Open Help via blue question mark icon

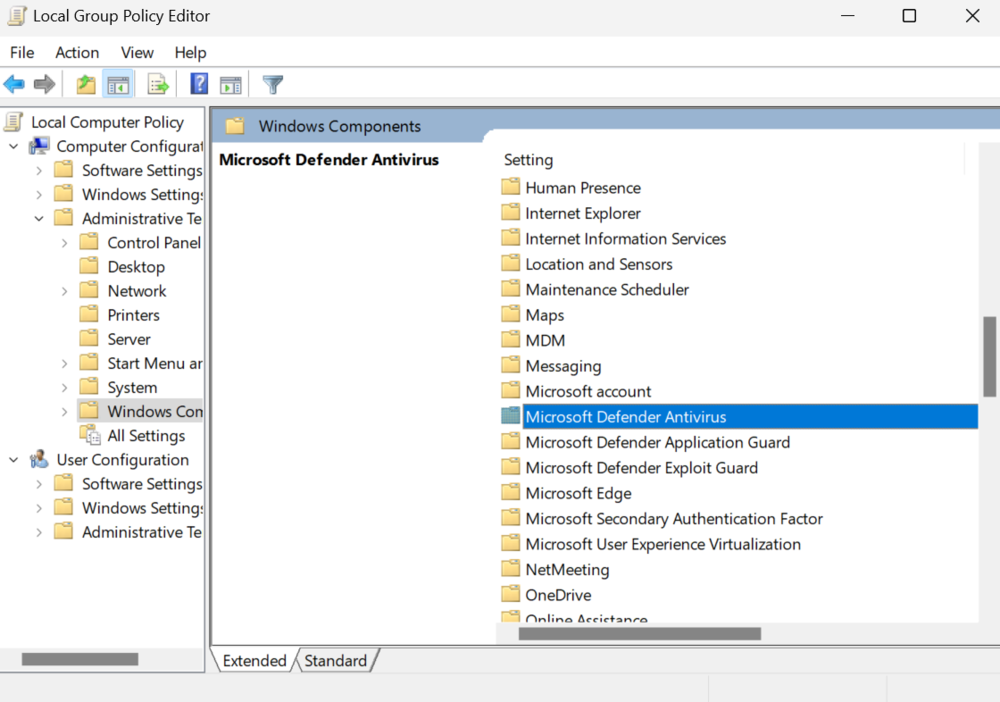pyautogui.click(x=199, y=84)
